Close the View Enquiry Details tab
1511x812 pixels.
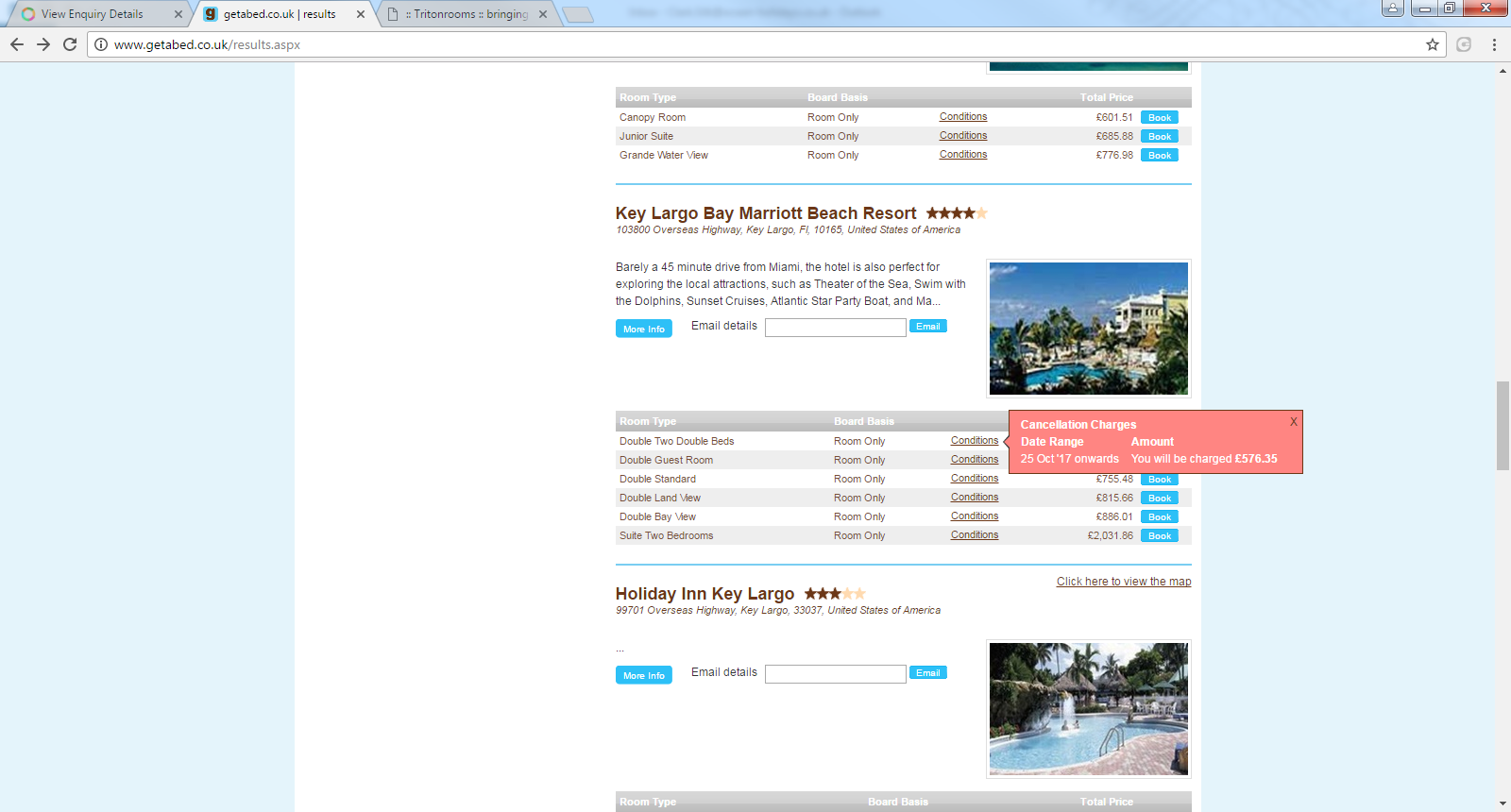tap(178, 14)
